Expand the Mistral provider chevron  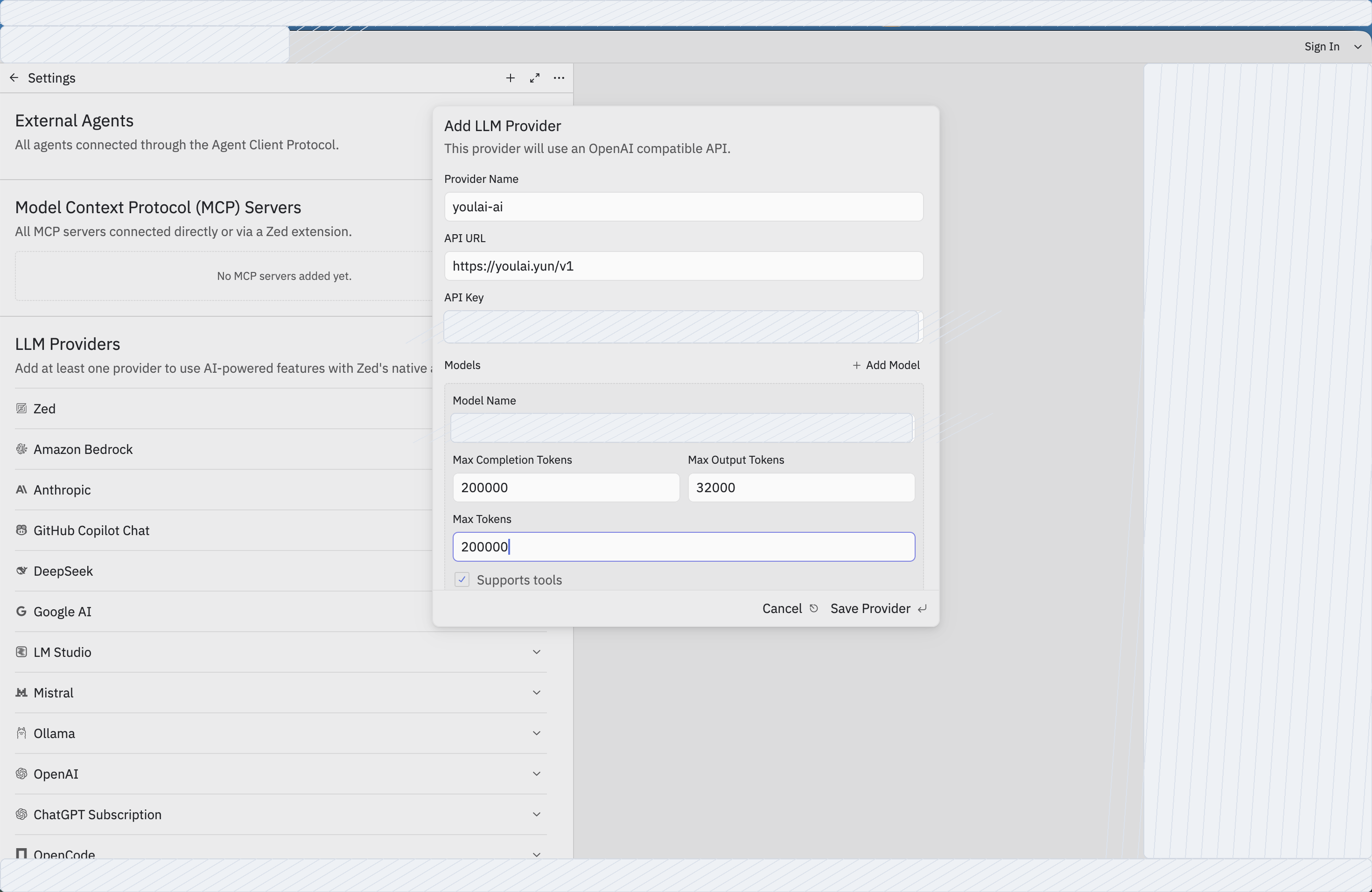(x=537, y=693)
